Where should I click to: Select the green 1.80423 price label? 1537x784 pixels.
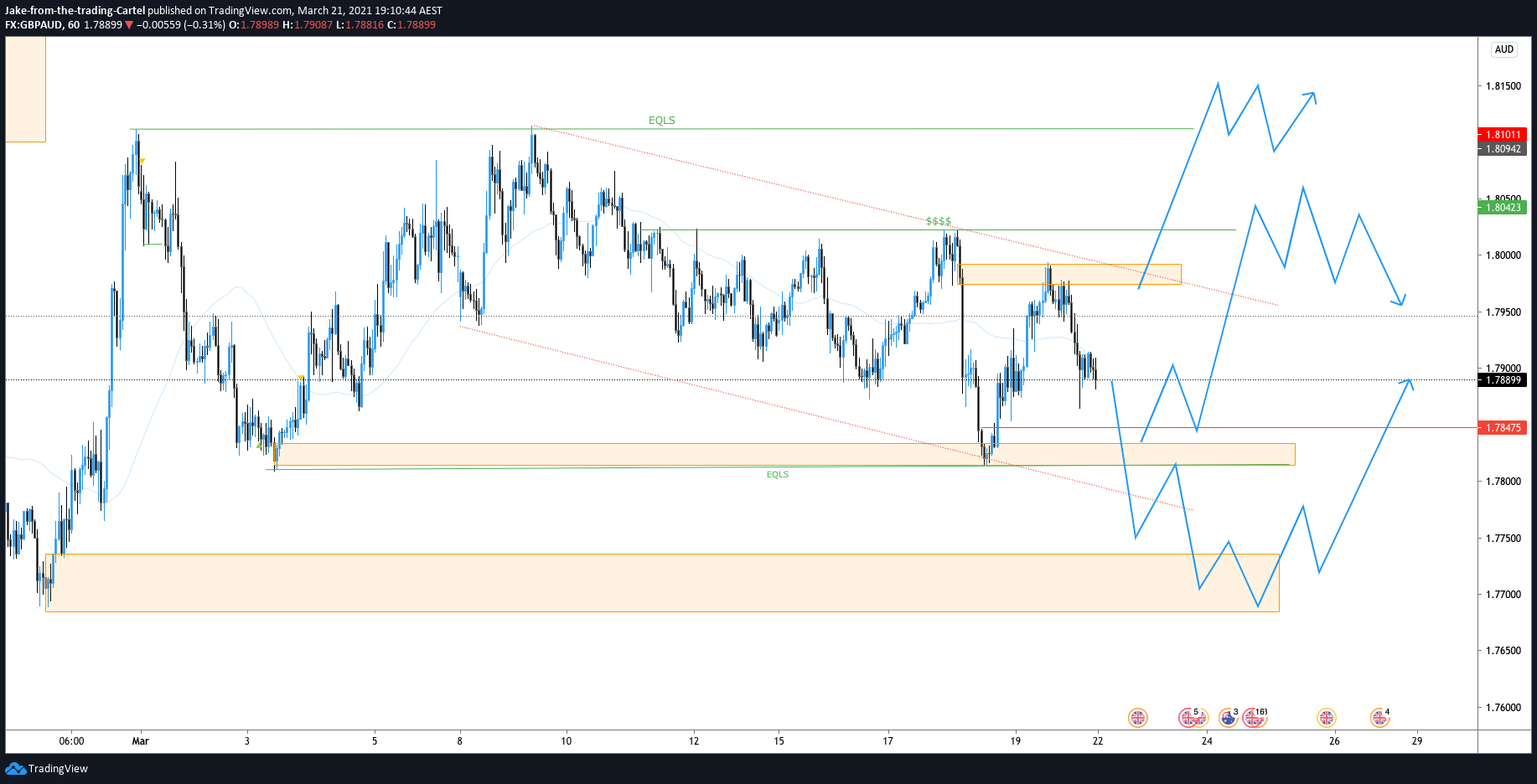click(1503, 207)
